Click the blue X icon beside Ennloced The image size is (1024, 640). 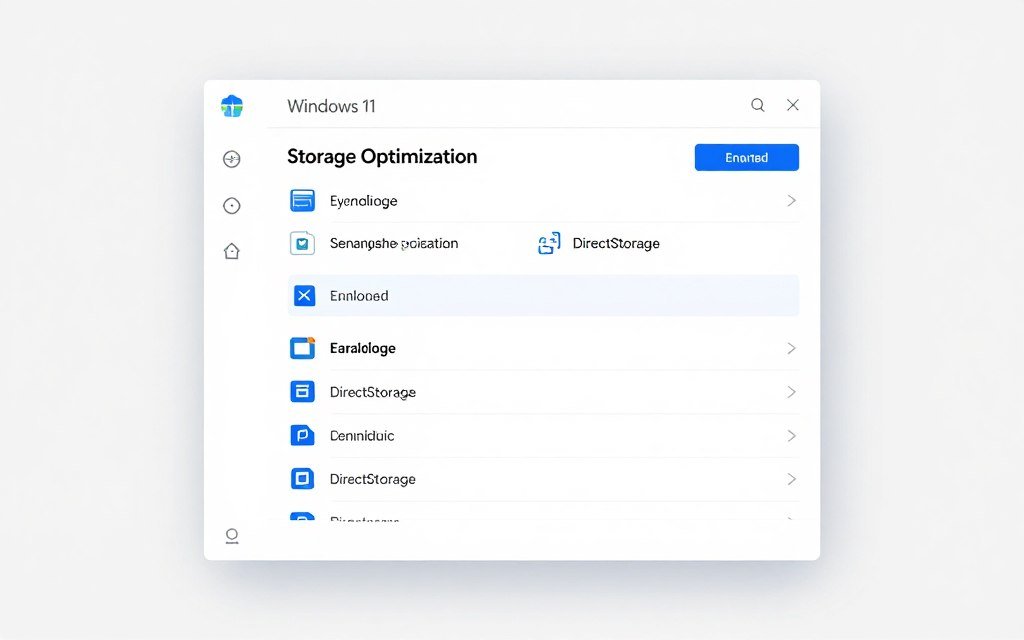[x=302, y=295]
